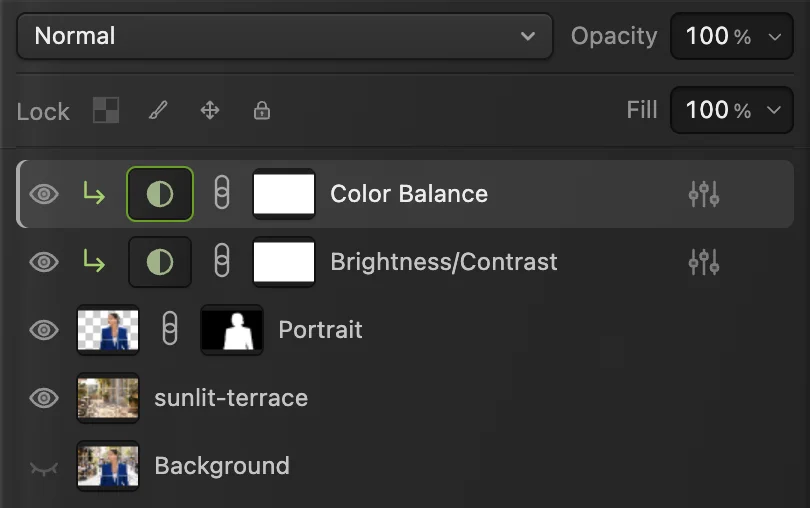The width and height of the screenshot is (810, 508).
Task: Click the lock position move icon
Action: pos(210,110)
